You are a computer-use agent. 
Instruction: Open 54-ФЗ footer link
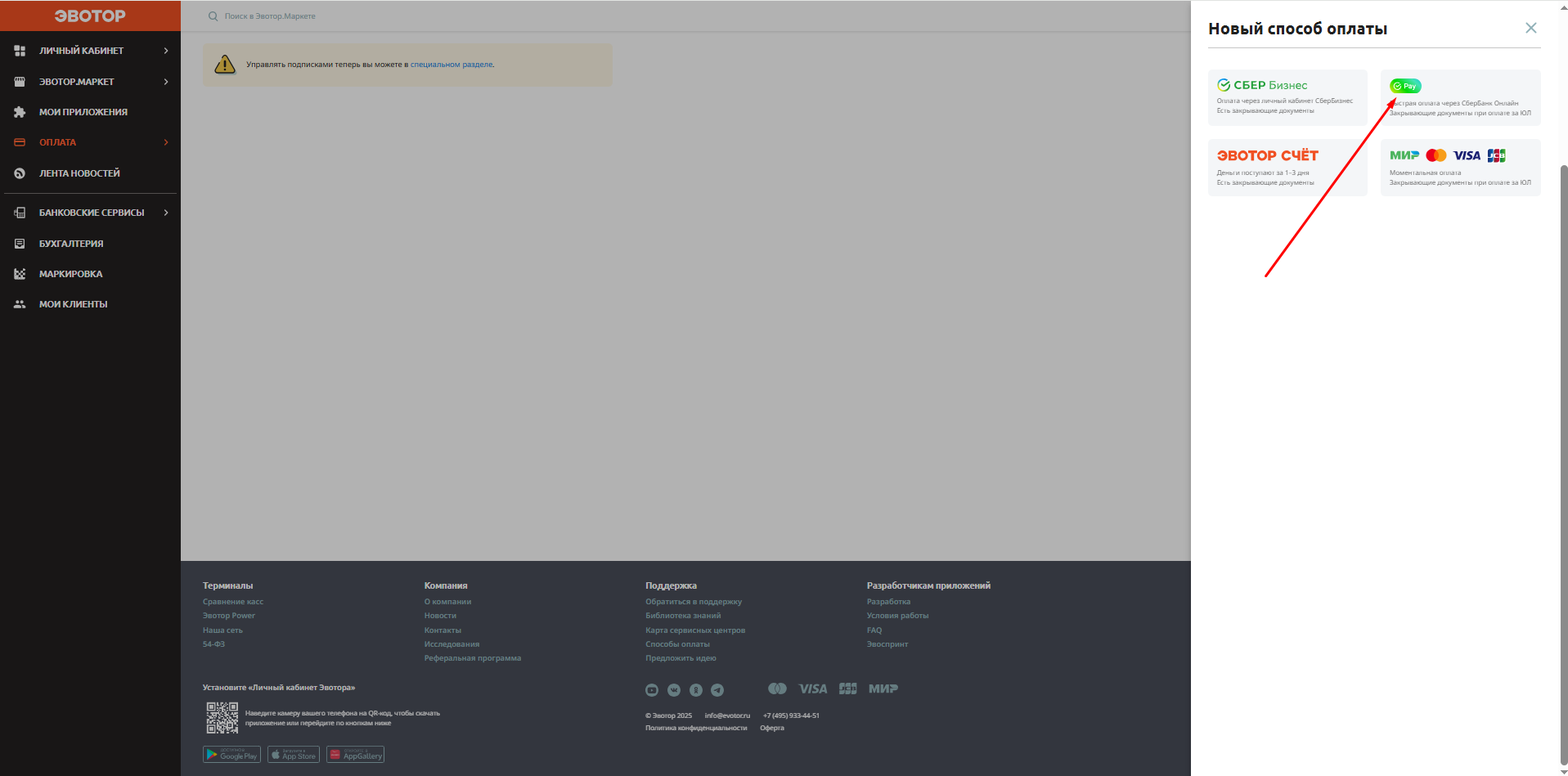pyautogui.click(x=213, y=644)
